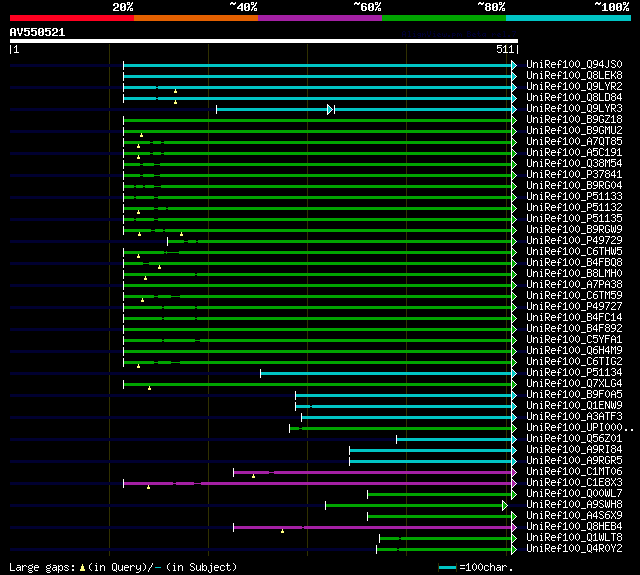640x575 pixels.
Task: Click the AV550521 query name label
Action: (38, 32)
